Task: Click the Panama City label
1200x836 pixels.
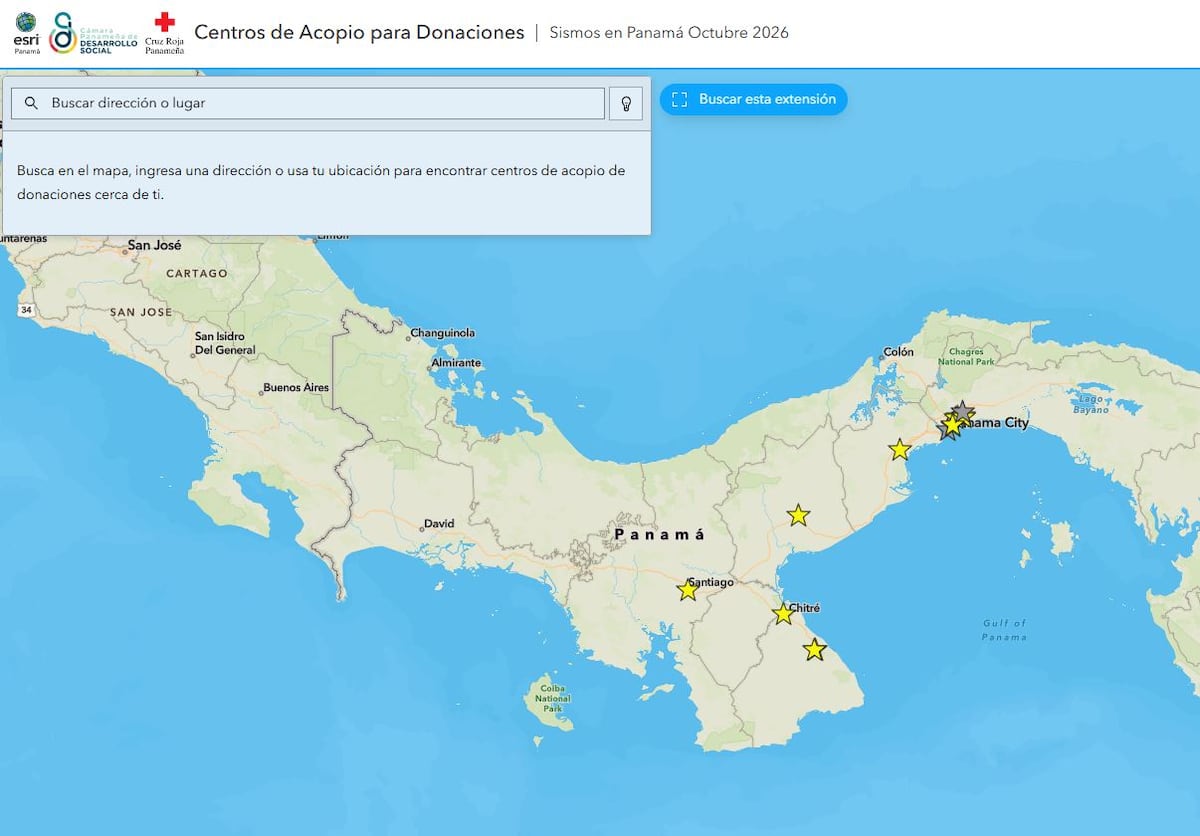Action: click(995, 423)
